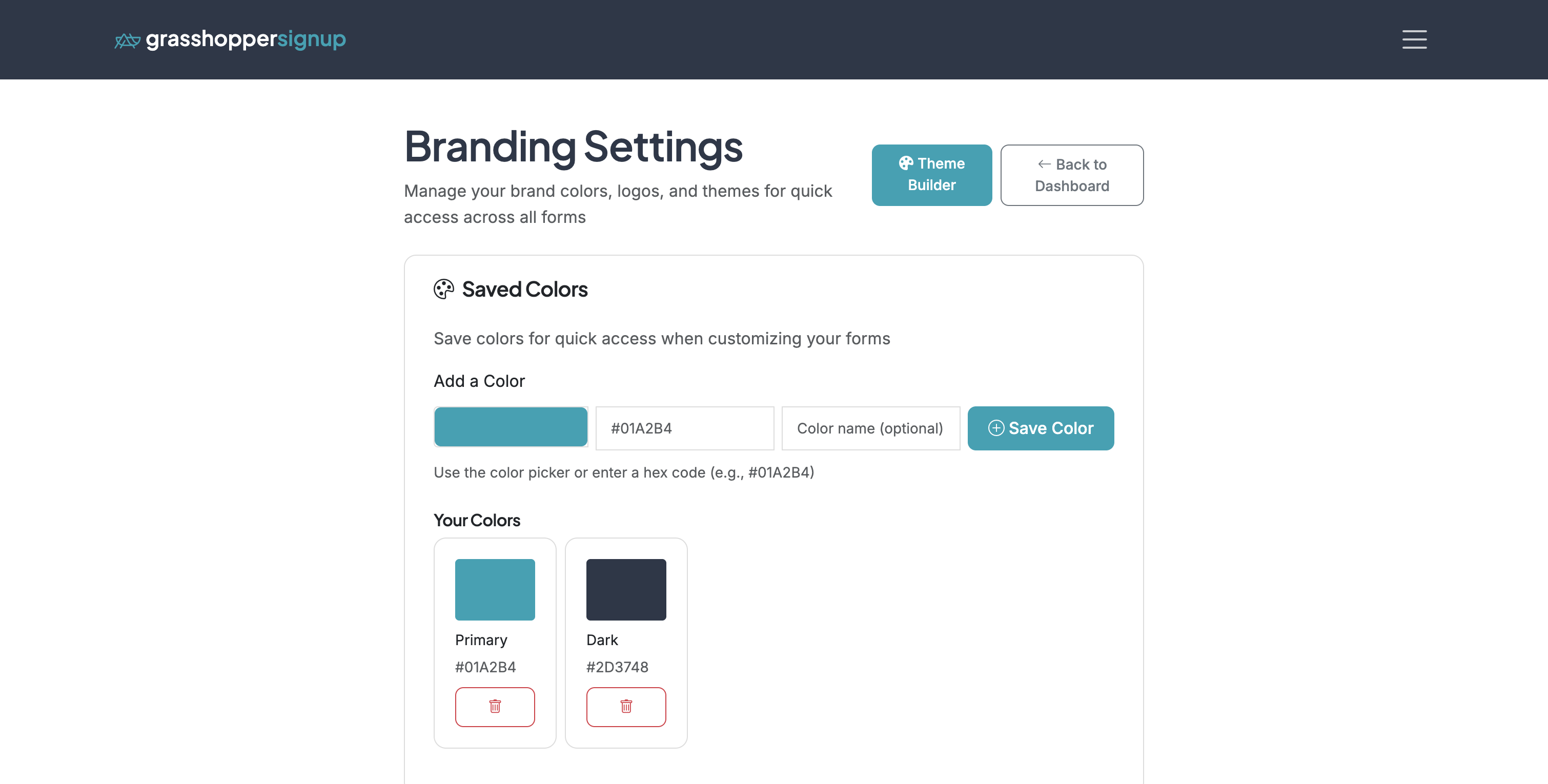This screenshot has width=1548, height=784.
Task: Select the Primary #01A2B4 color swatch
Action: pyautogui.click(x=495, y=589)
